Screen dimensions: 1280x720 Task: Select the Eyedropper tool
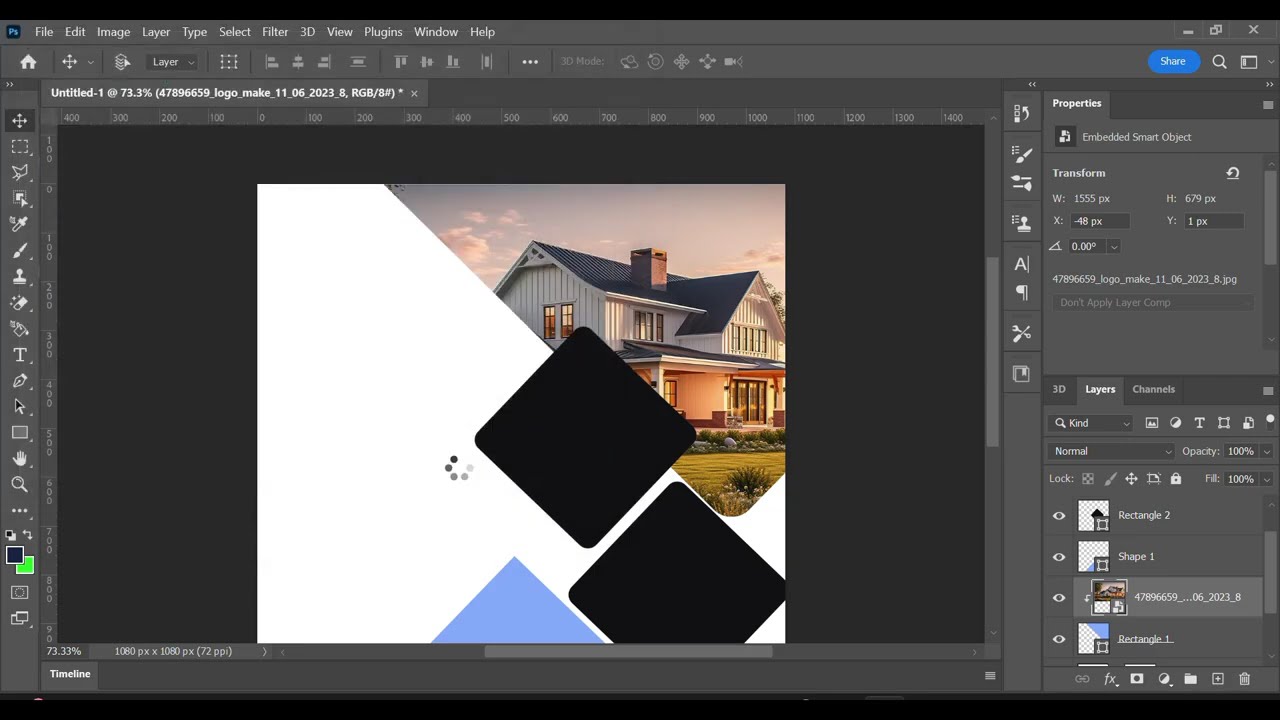(20, 225)
